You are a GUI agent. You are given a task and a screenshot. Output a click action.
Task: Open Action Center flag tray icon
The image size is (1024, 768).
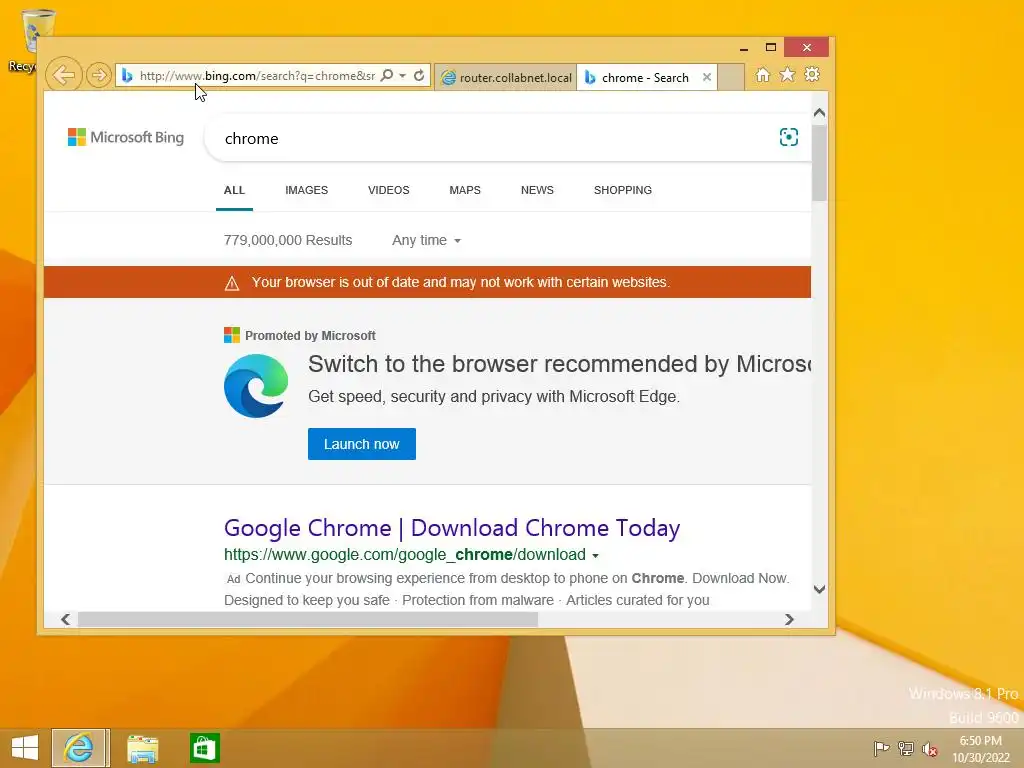pyautogui.click(x=881, y=748)
